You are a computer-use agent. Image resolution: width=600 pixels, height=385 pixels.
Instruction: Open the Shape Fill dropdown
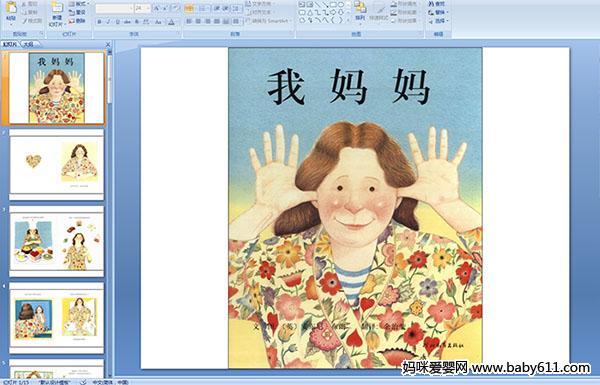click(406, 4)
